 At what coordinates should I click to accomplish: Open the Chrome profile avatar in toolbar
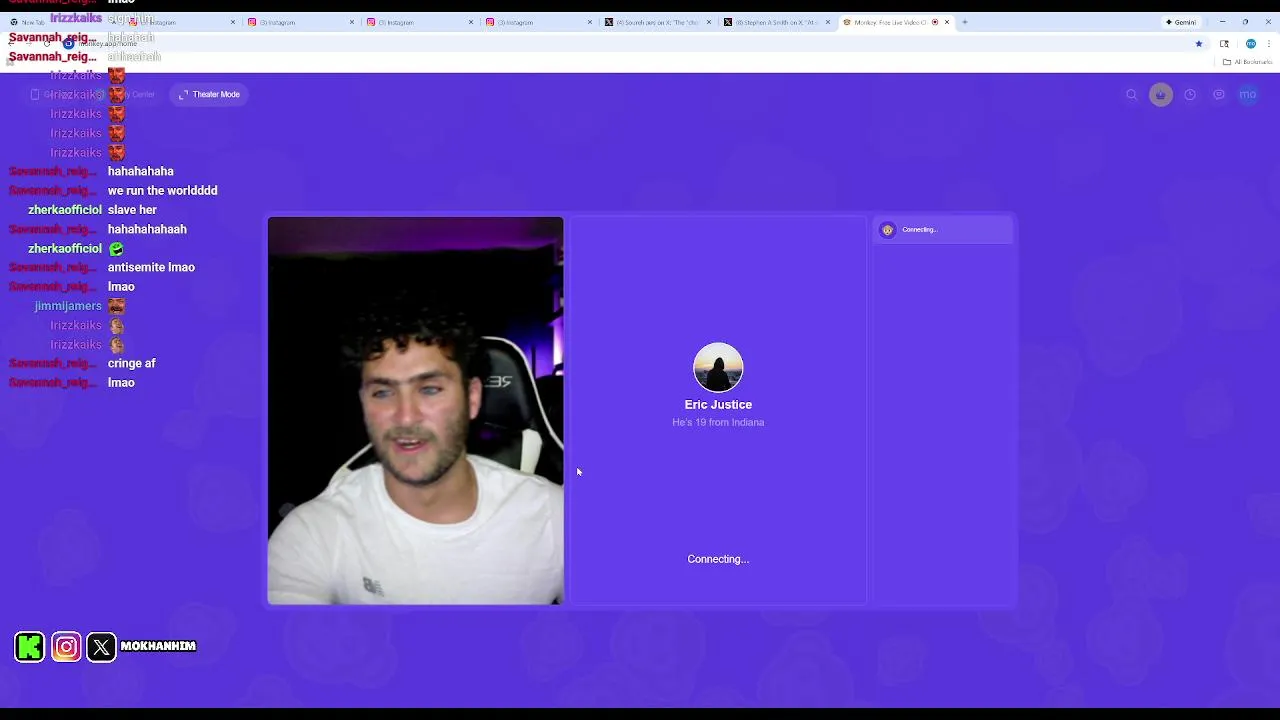point(1250,44)
